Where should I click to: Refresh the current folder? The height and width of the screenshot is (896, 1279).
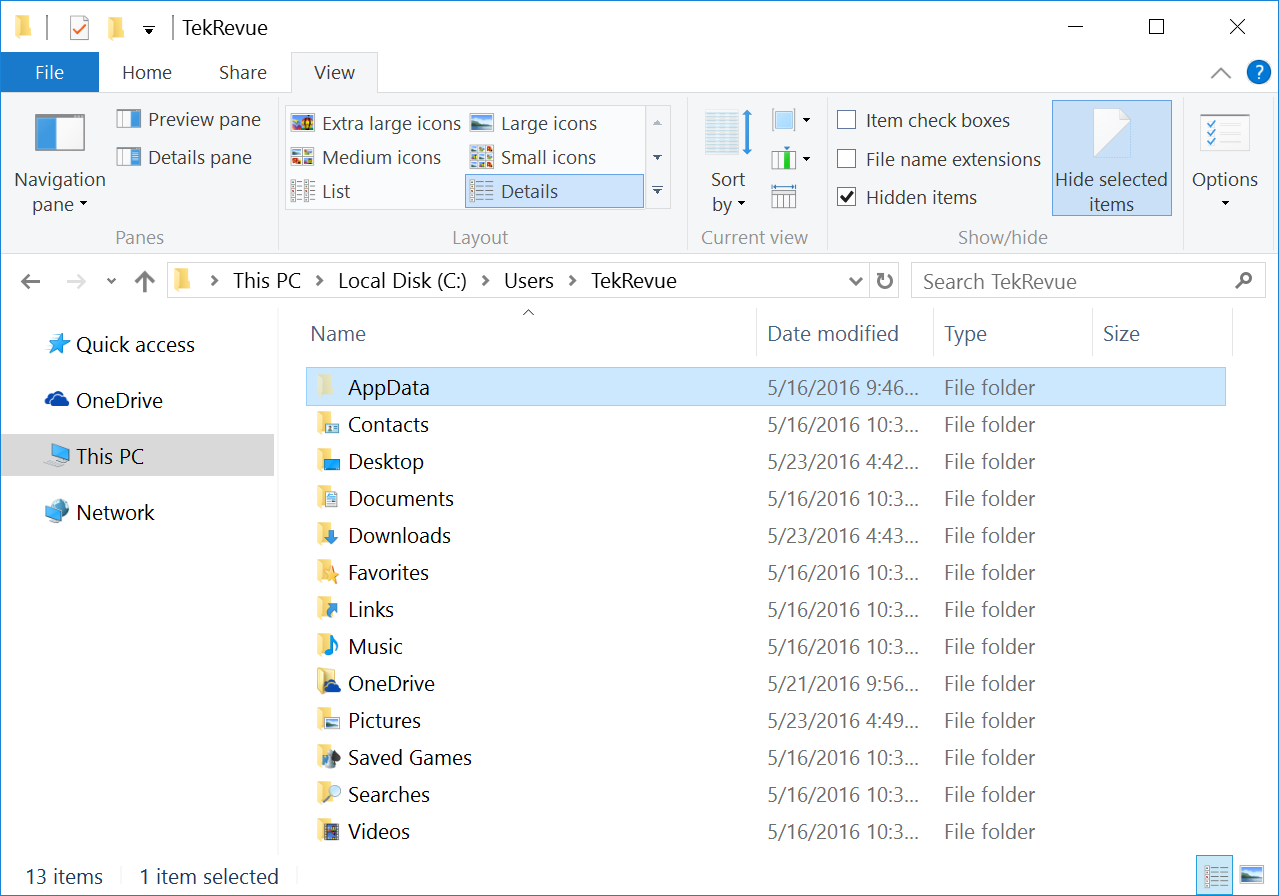885,281
